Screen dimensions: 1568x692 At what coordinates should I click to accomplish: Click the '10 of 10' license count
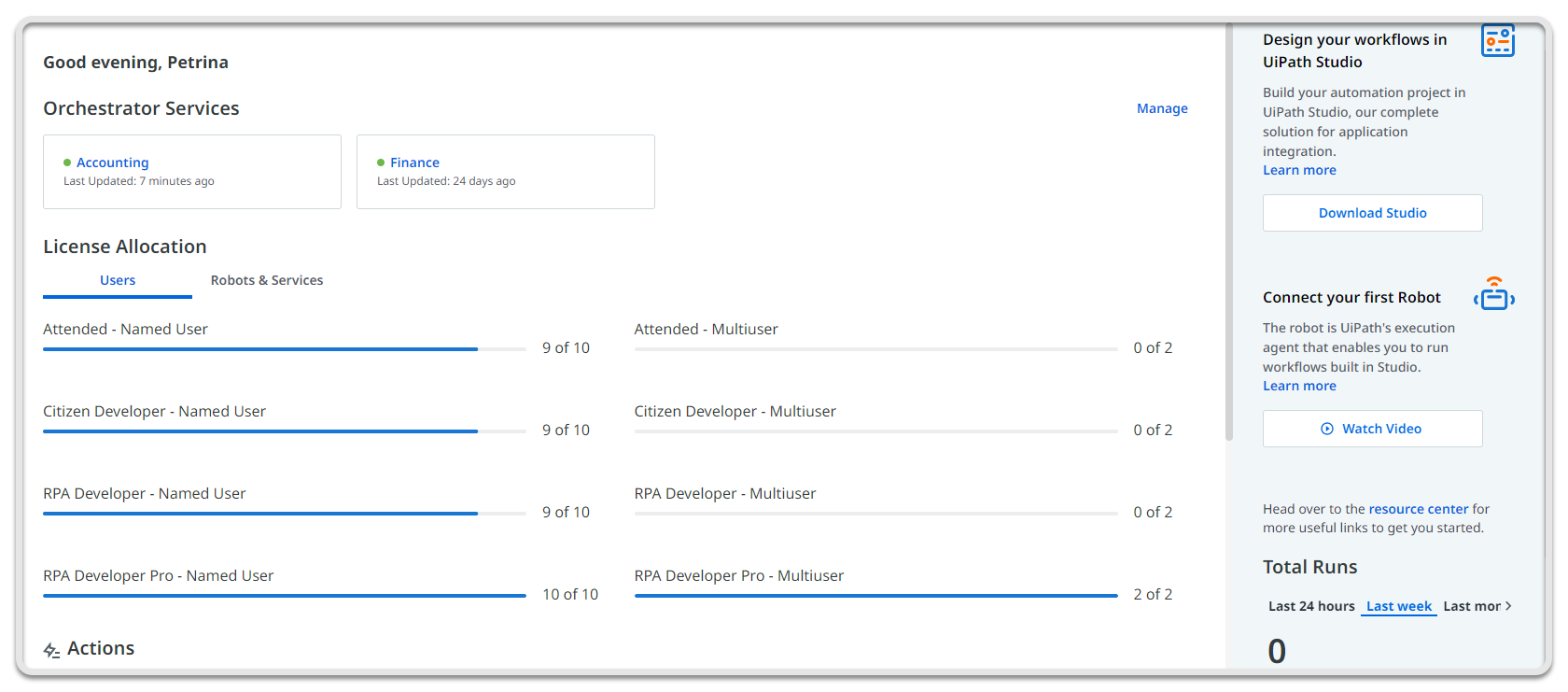click(x=570, y=594)
